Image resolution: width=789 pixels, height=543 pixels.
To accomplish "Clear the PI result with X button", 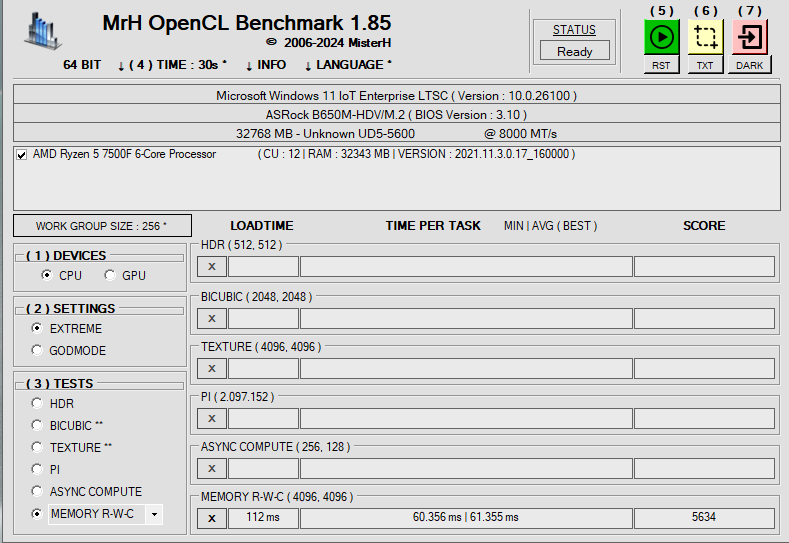I will tap(212, 418).
